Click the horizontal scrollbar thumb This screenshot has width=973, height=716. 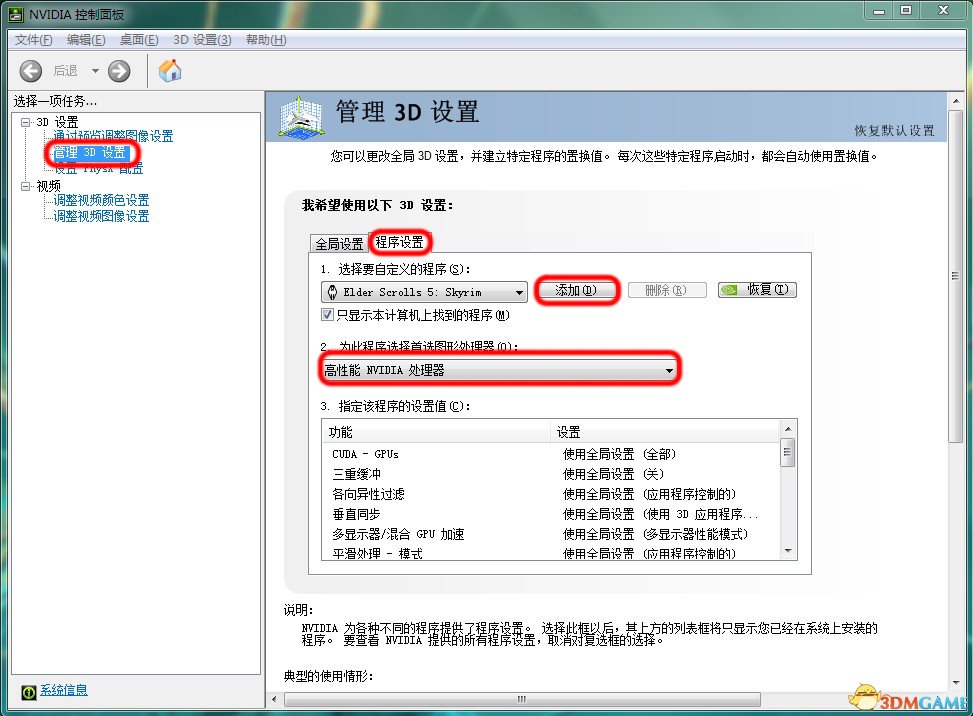pyautogui.click(x=522, y=700)
